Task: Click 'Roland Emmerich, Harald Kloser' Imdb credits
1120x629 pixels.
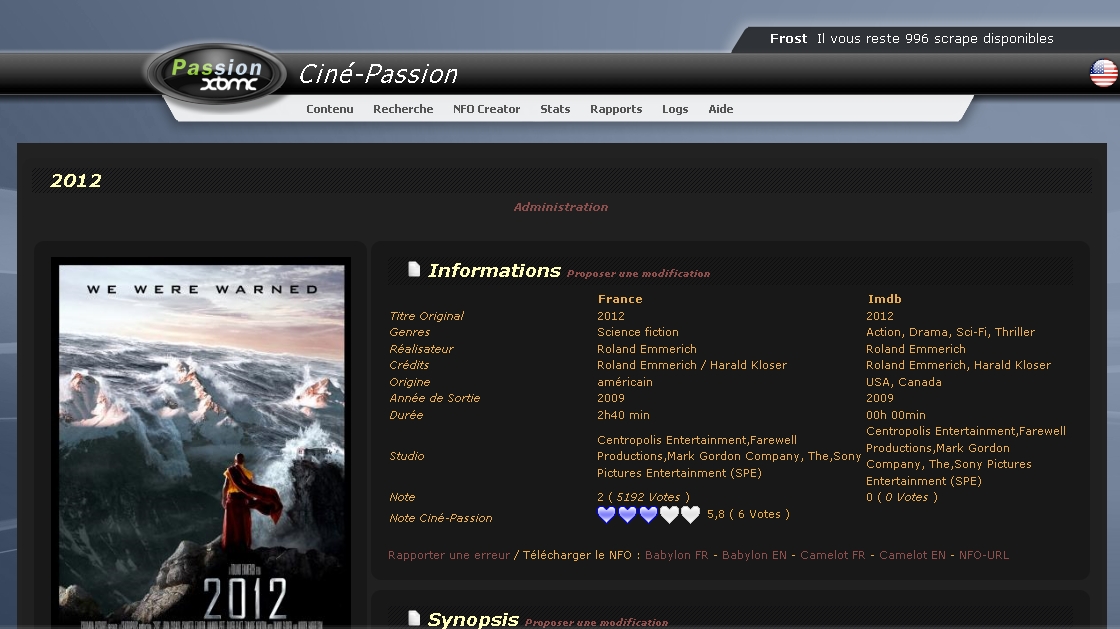Action: tap(959, 365)
